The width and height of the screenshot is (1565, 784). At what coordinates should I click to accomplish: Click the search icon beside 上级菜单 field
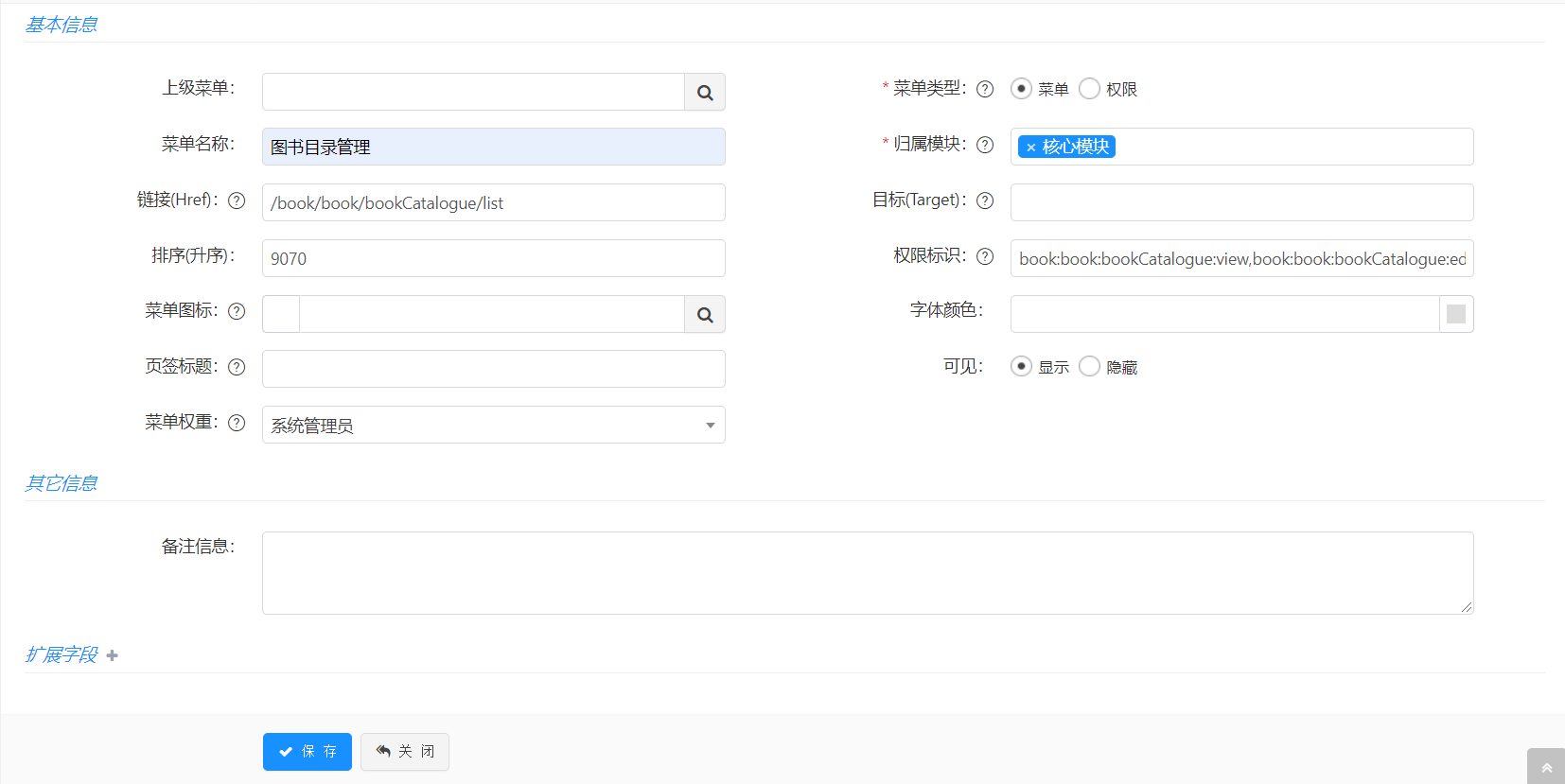coord(705,92)
